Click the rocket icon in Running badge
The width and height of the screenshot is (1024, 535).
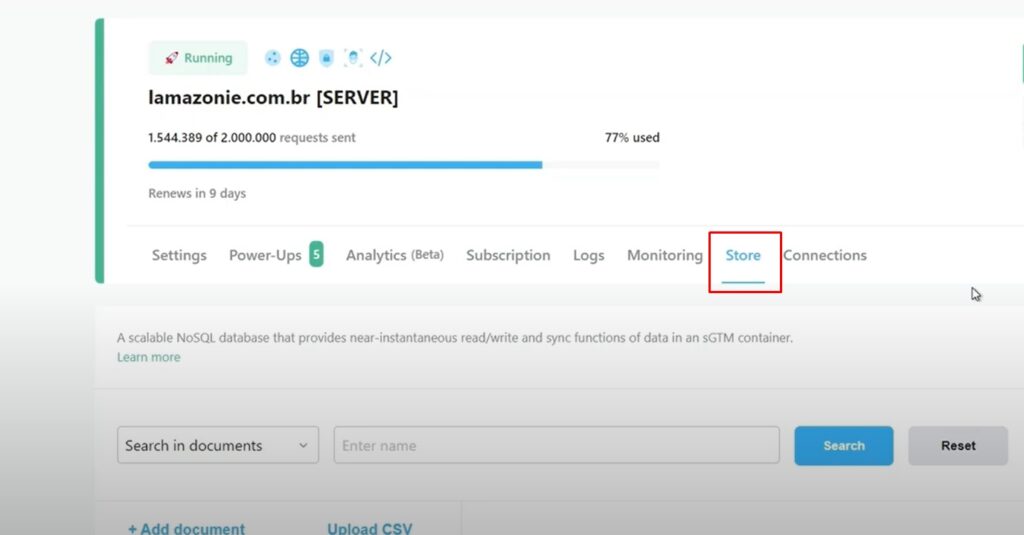pyautogui.click(x=171, y=58)
